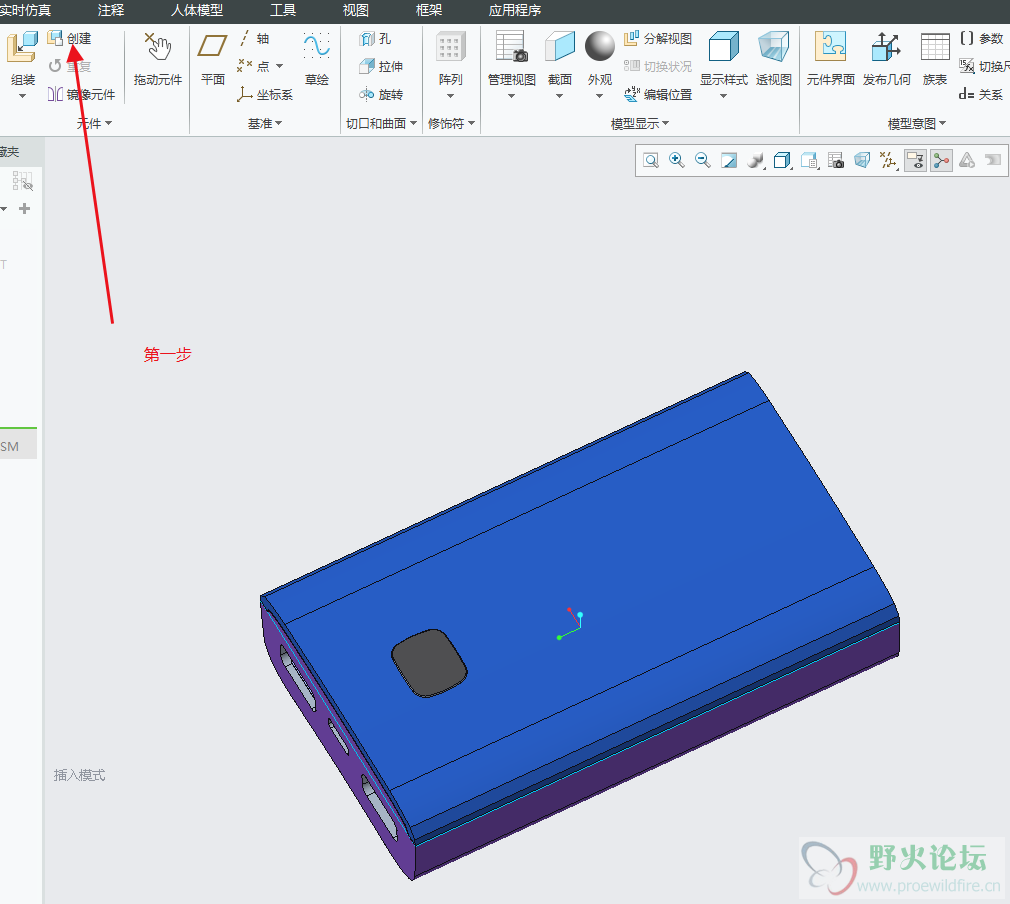This screenshot has width=1010, height=904.
Task: Click the coordinate system on the model
Action: [570, 623]
